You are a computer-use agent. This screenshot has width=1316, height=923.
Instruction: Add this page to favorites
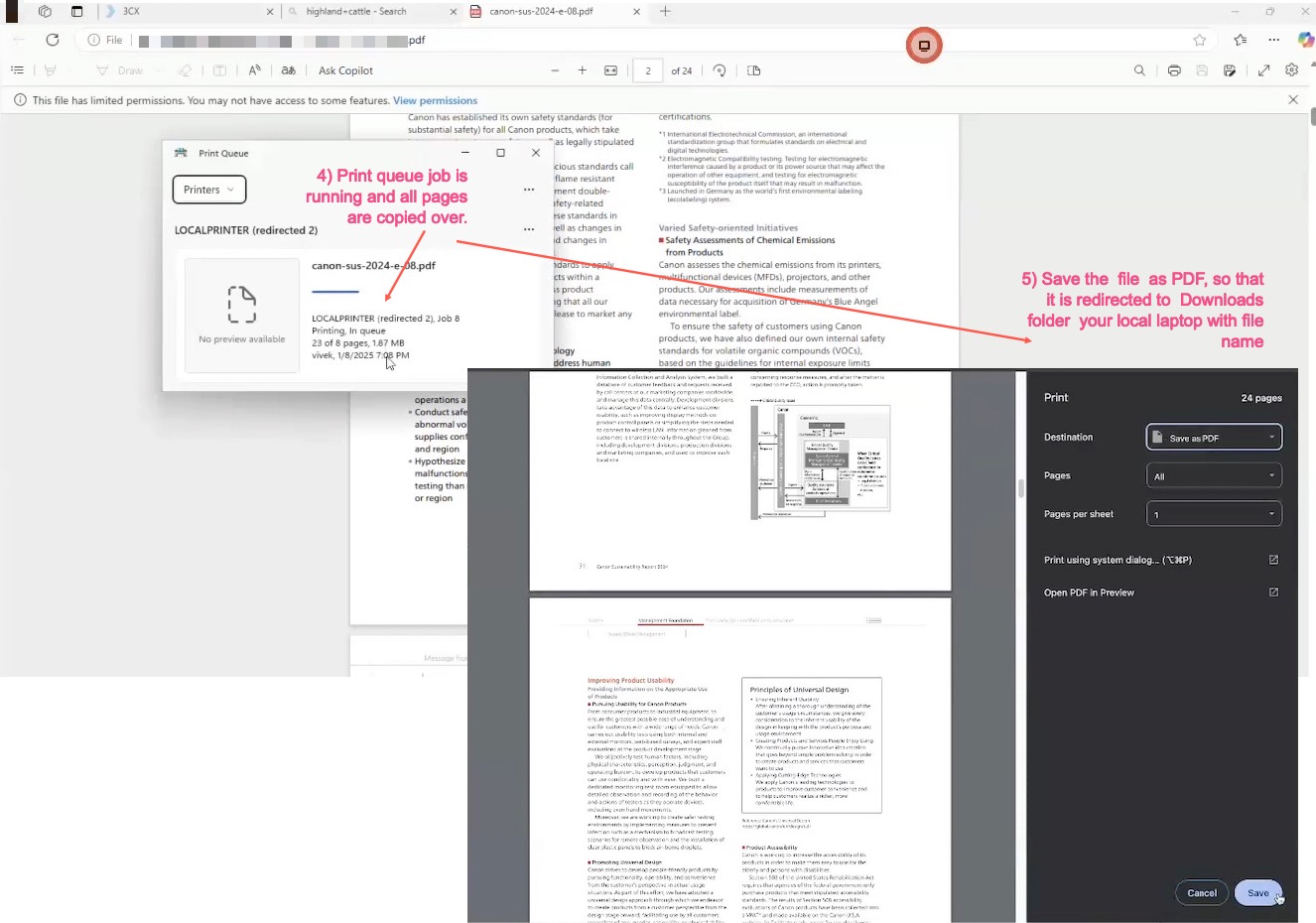pos(1200,40)
